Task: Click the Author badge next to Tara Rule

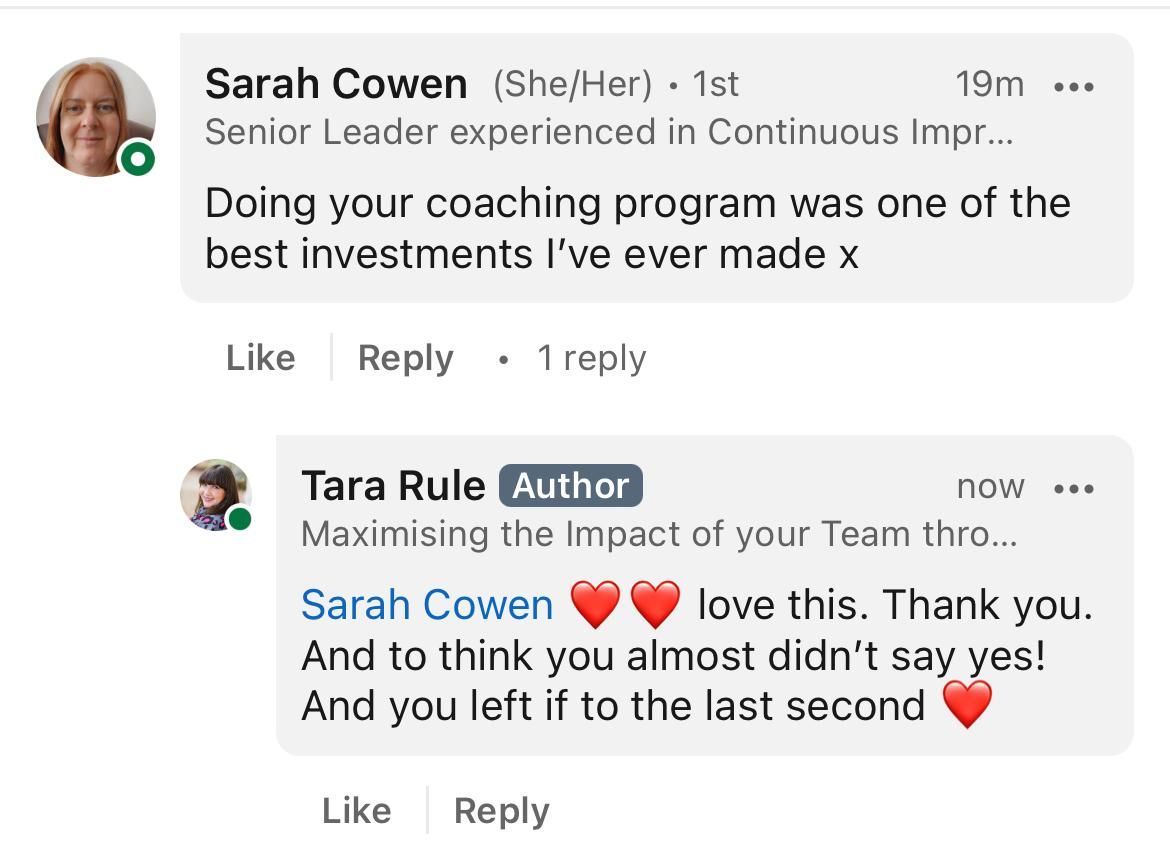Action: pyautogui.click(x=571, y=486)
